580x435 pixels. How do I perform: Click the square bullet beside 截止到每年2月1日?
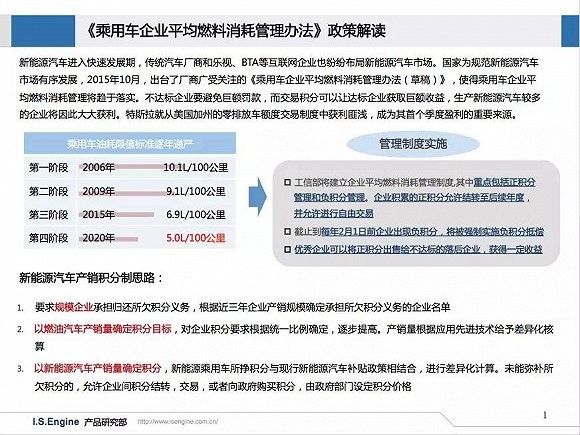point(287,232)
